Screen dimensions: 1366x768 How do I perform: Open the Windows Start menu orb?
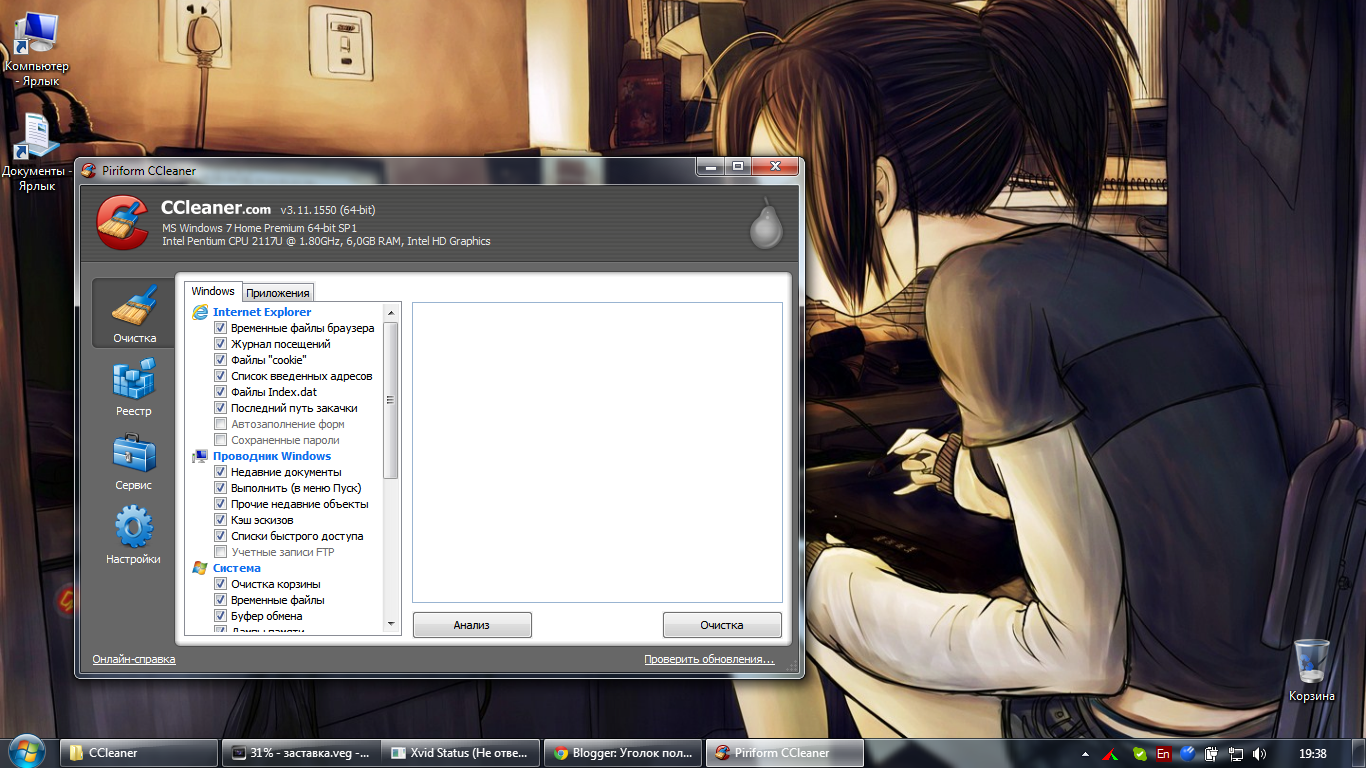point(26,752)
